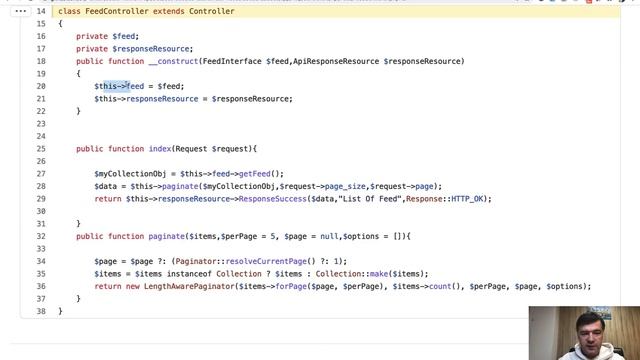Select line number 38

point(41,311)
